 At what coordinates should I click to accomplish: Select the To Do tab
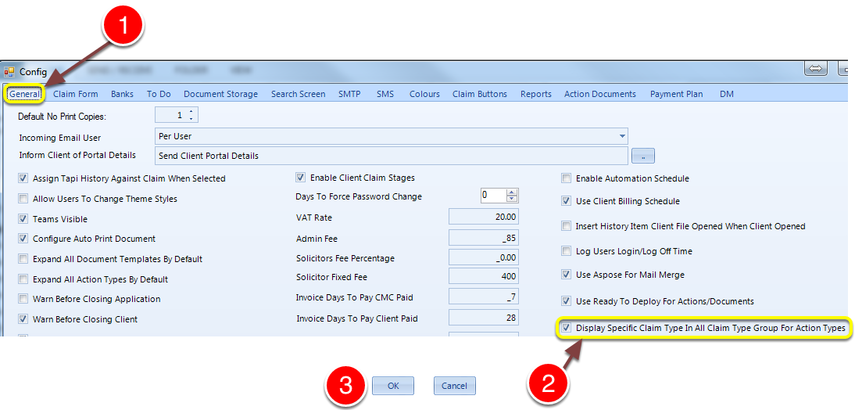click(x=159, y=94)
